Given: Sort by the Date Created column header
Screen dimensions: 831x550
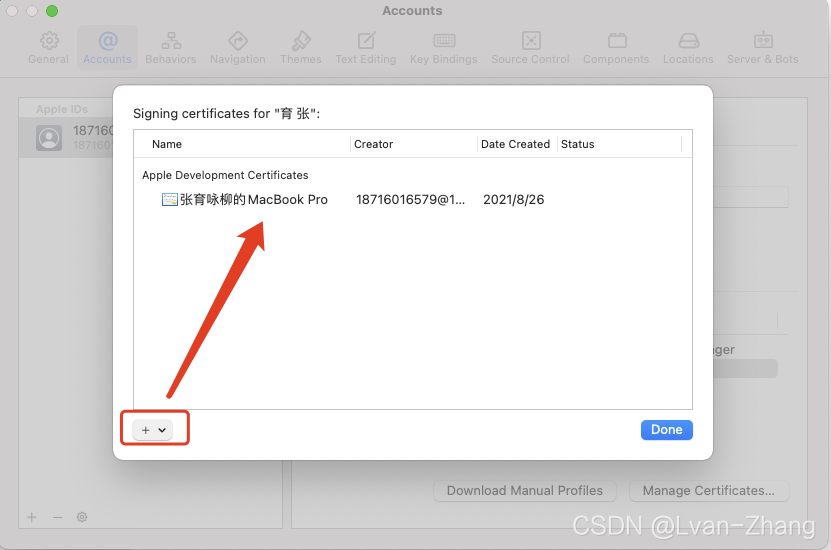Looking at the screenshot, I should pos(515,144).
